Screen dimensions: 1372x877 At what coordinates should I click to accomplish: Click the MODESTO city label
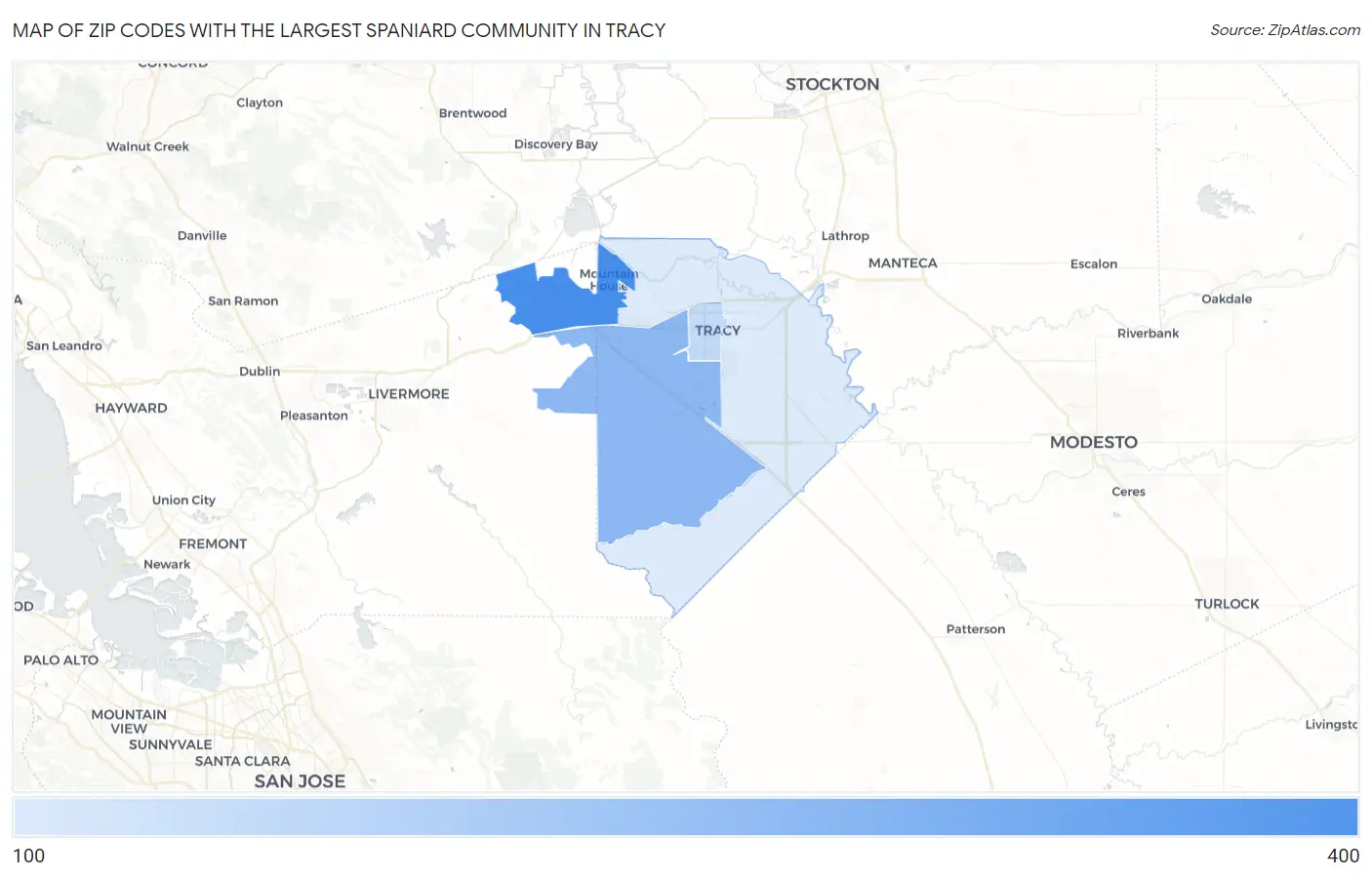coord(1094,442)
